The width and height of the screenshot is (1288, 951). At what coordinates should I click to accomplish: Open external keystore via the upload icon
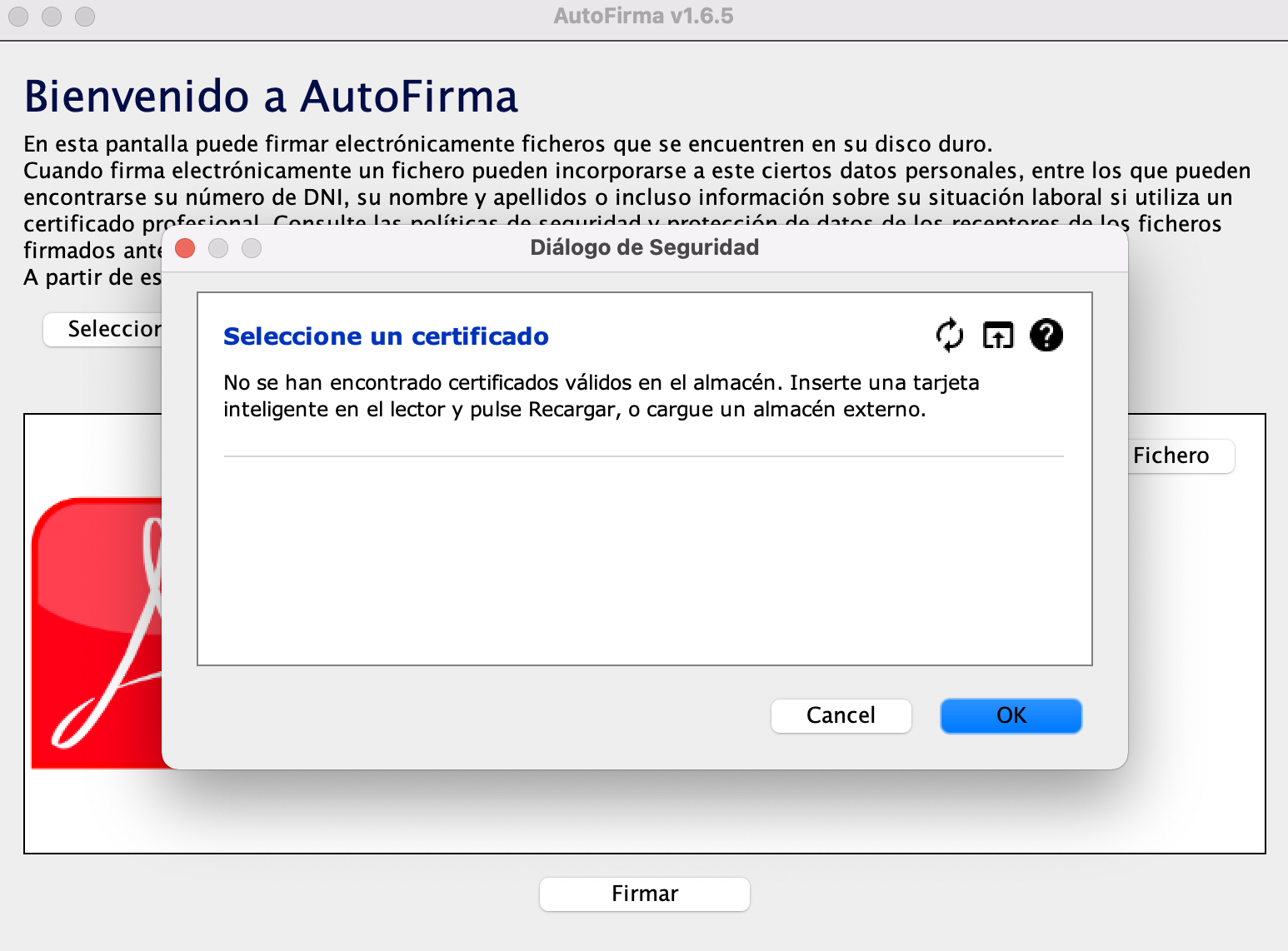coord(998,335)
